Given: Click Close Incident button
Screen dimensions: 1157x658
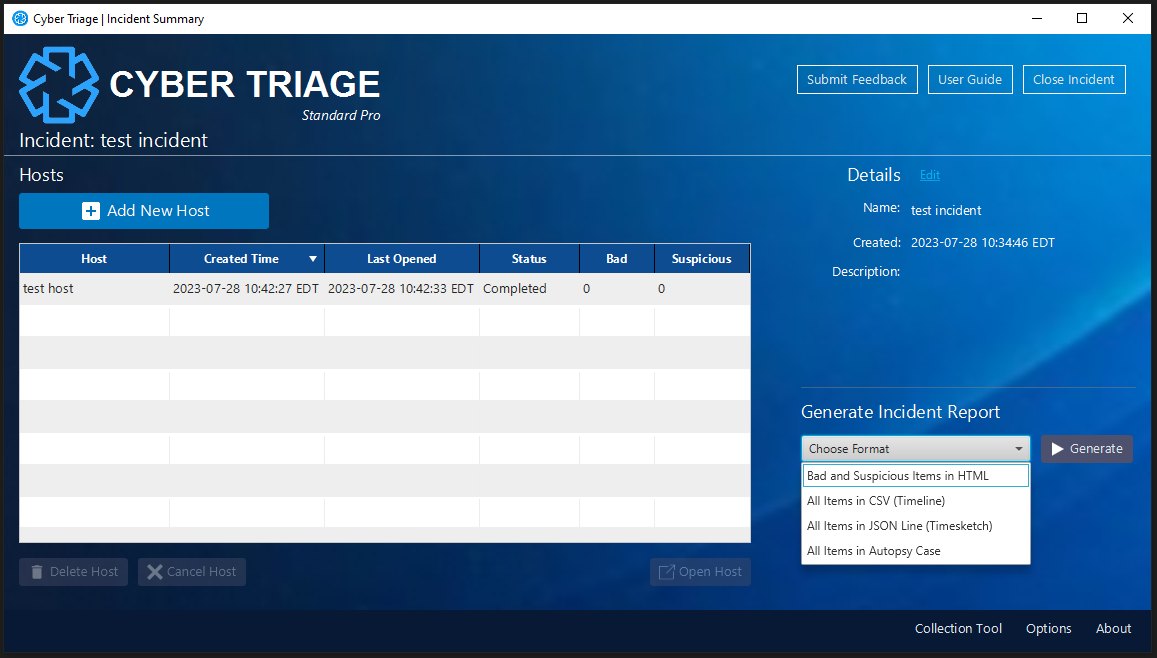Looking at the screenshot, I should click(x=1074, y=80).
